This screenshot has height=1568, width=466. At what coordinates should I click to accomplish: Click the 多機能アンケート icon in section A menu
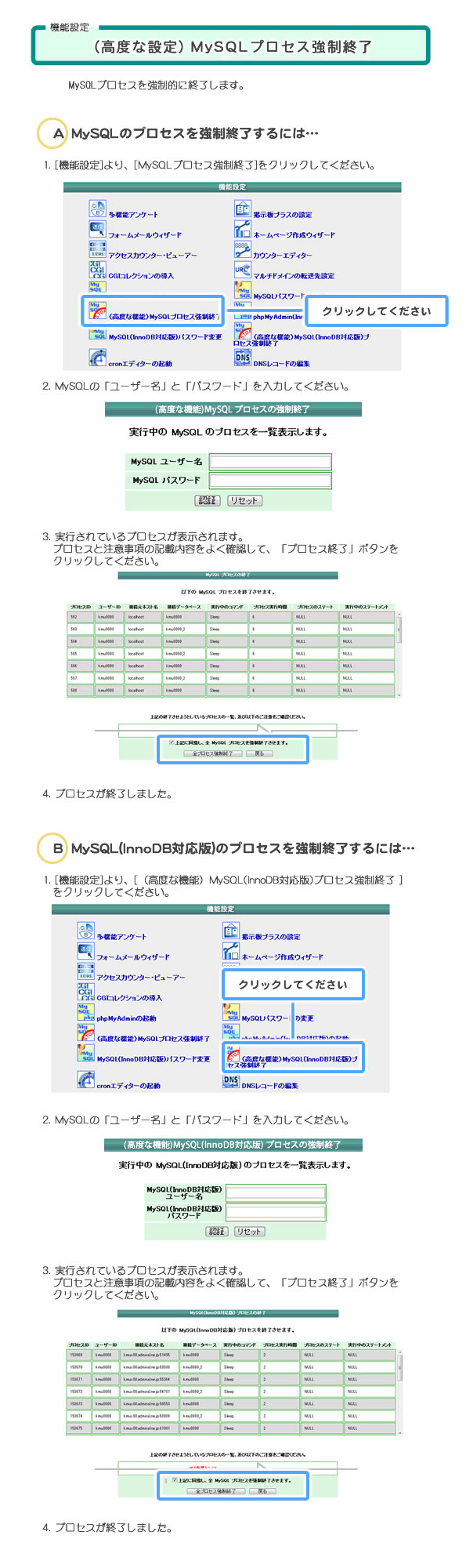97,209
